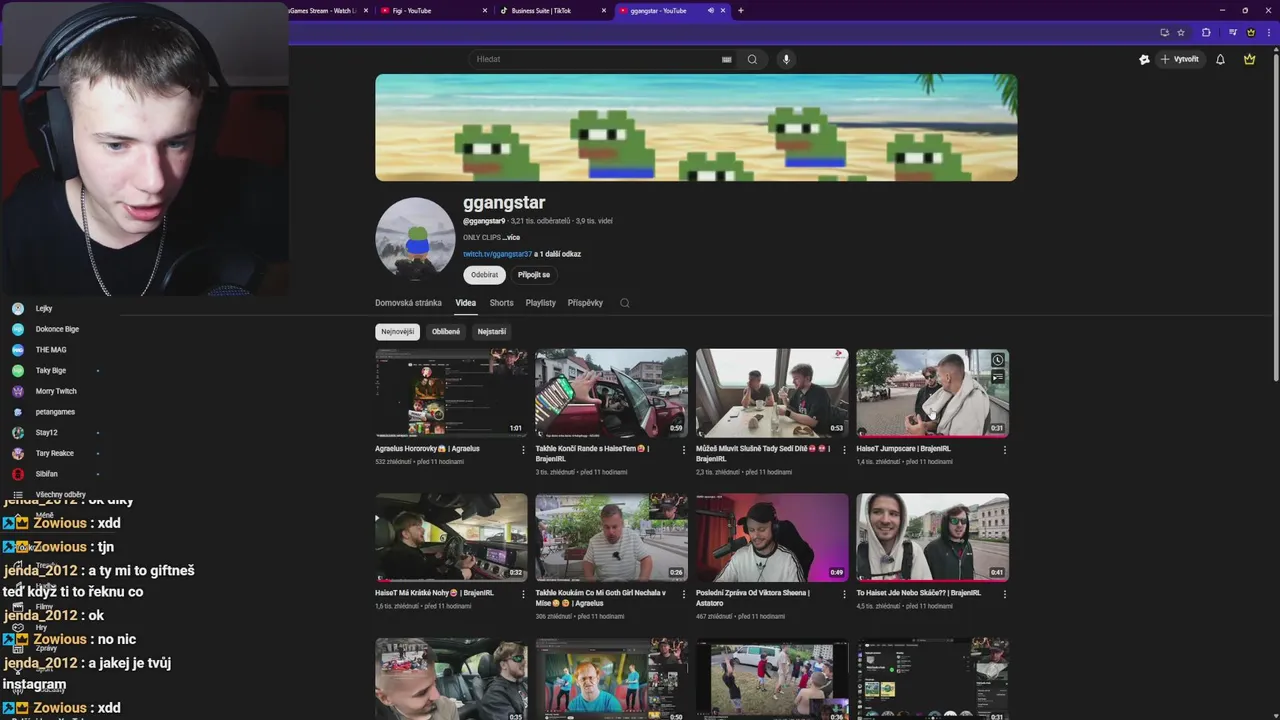Open options for HaiseT Jumpscare video
Image resolution: width=1280 pixels, height=720 pixels.
tap(1005, 450)
